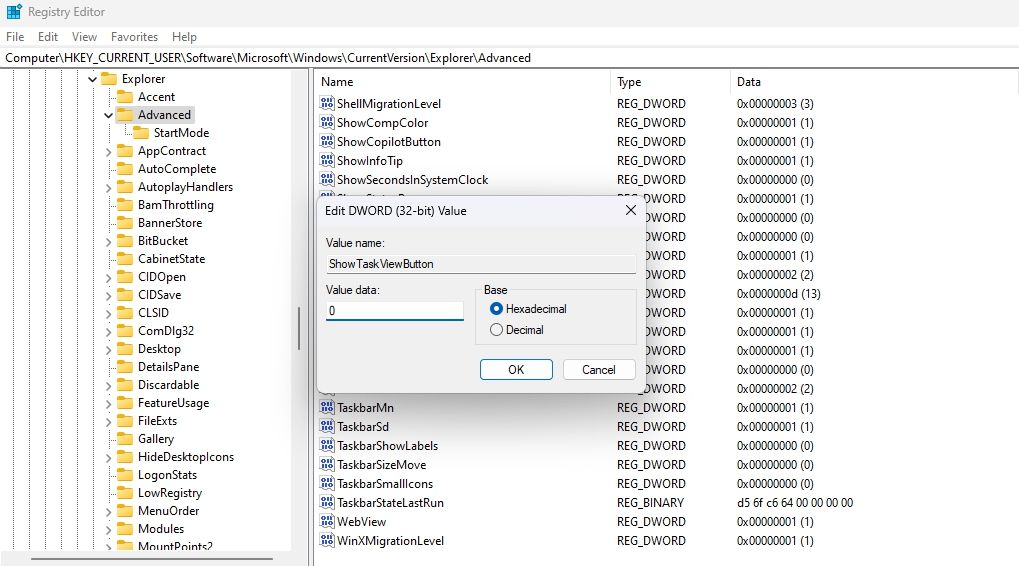Close the Edit DWORD dialog with X
Image resolution: width=1019 pixels, height=566 pixels.
click(x=630, y=211)
